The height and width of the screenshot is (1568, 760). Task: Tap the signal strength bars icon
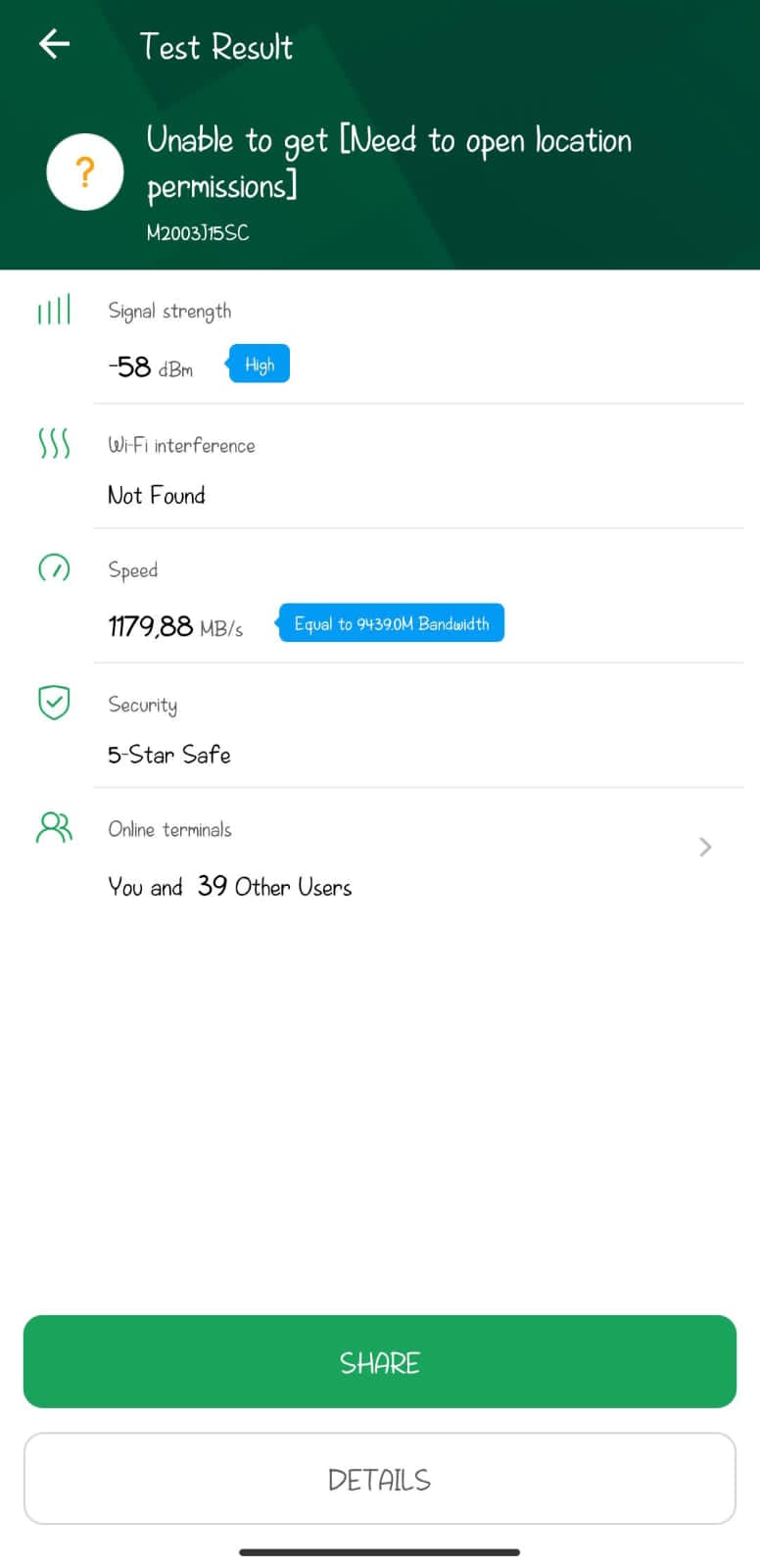coord(54,310)
